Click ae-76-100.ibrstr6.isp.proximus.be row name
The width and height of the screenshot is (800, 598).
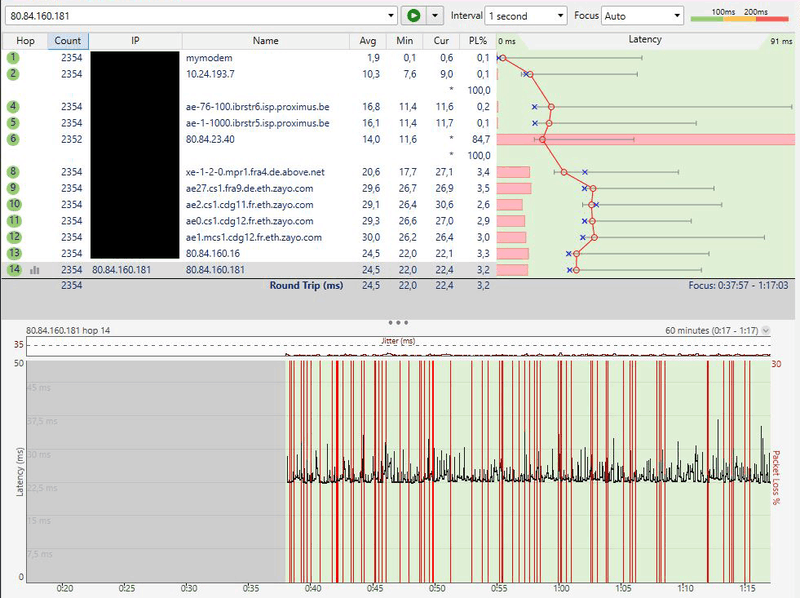(x=257, y=107)
